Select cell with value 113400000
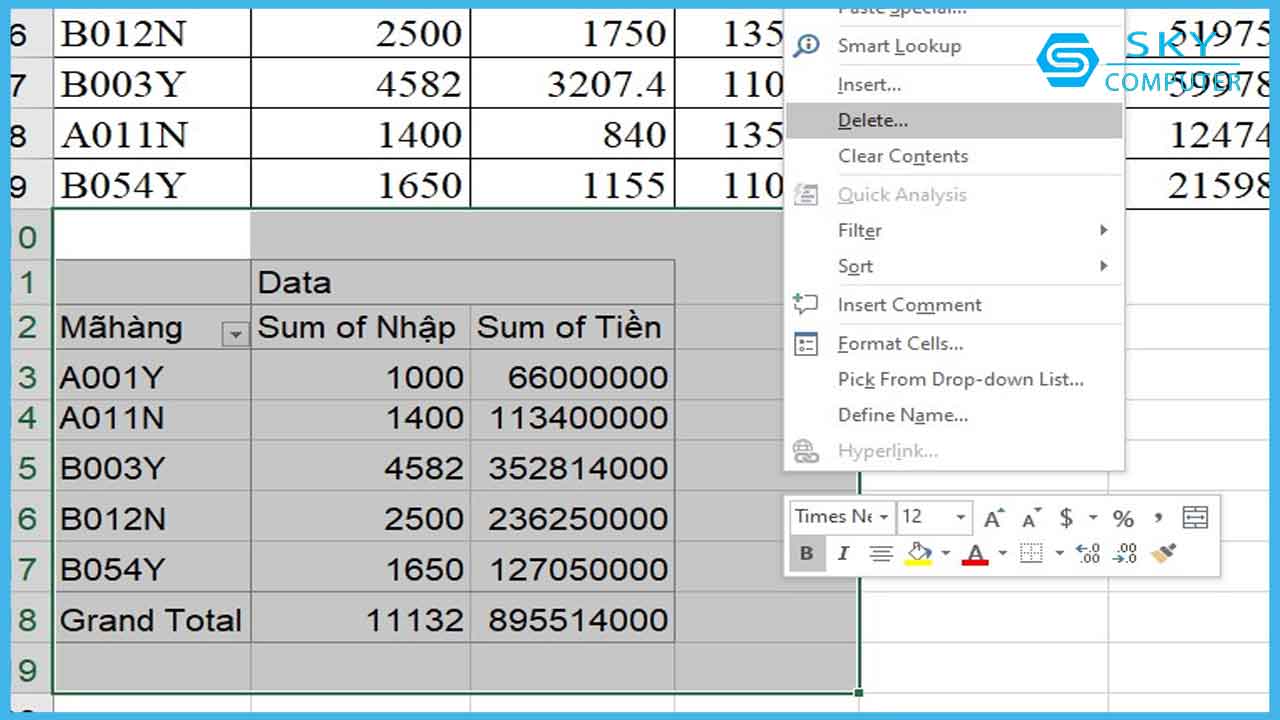Image resolution: width=1280 pixels, height=720 pixels. pos(572,419)
